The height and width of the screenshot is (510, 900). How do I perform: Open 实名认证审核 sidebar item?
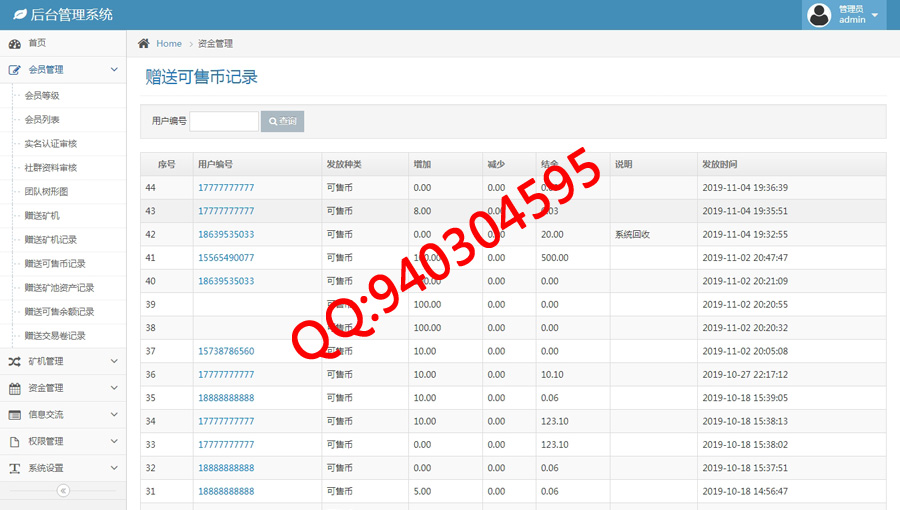(50, 144)
